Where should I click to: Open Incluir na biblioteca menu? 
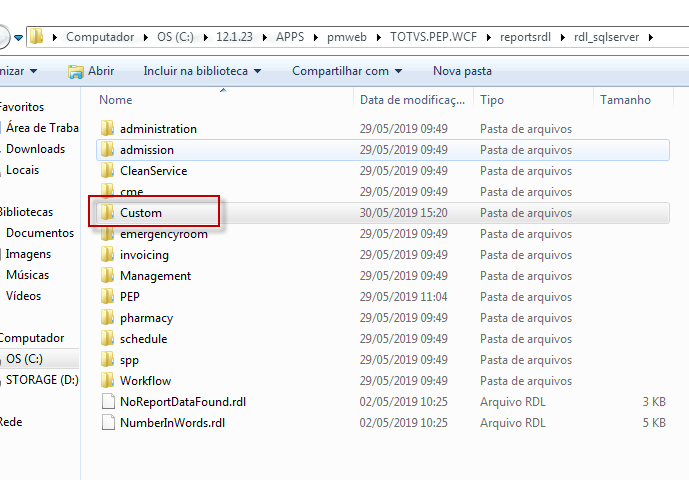tap(202, 71)
